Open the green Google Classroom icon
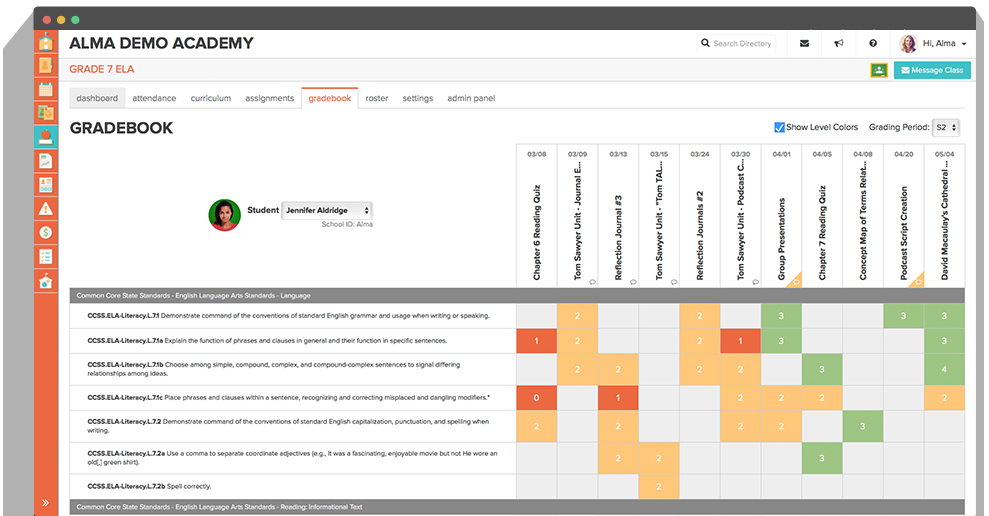This screenshot has height=516, width=989. [x=879, y=70]
